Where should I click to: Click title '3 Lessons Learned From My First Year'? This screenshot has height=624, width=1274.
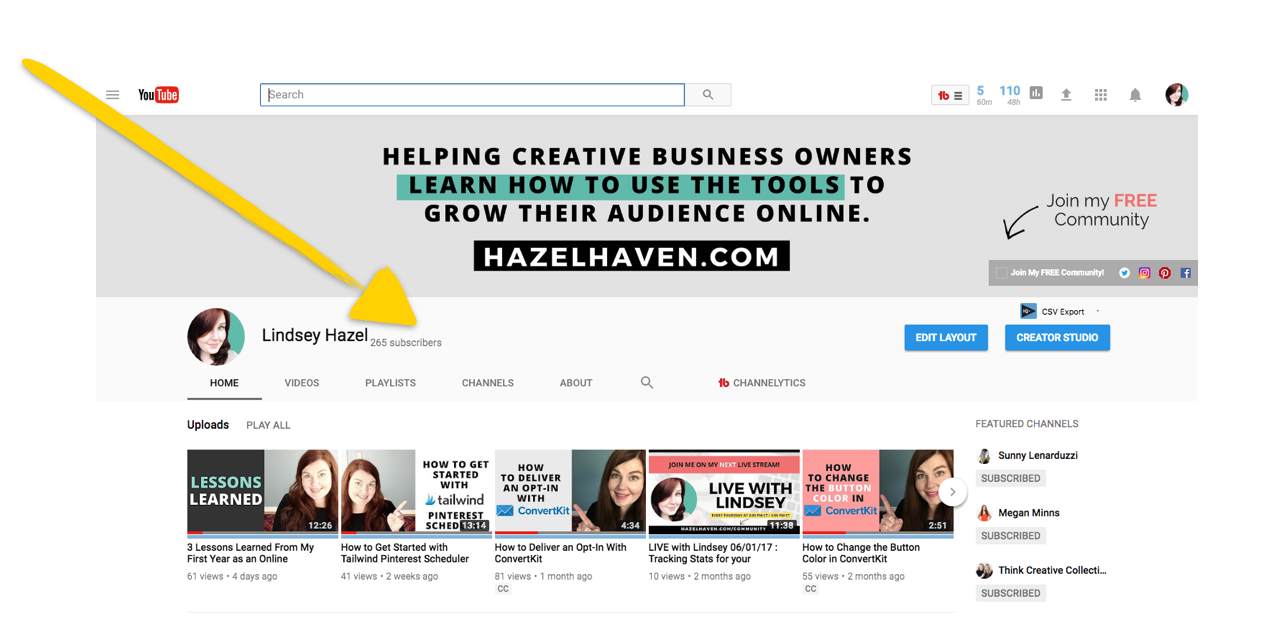(251, 553)
